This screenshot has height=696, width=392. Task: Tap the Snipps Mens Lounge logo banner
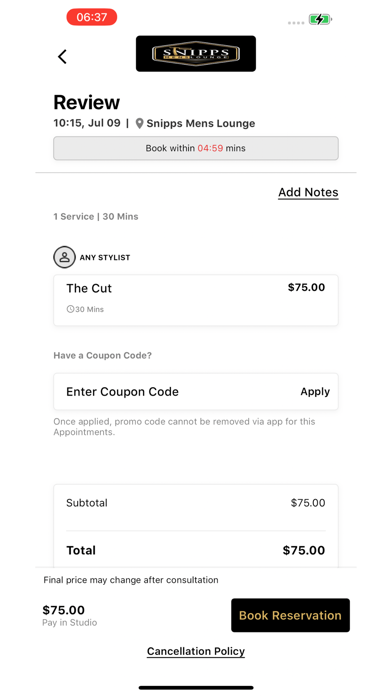pyautogui.click(x=196, y=54)
